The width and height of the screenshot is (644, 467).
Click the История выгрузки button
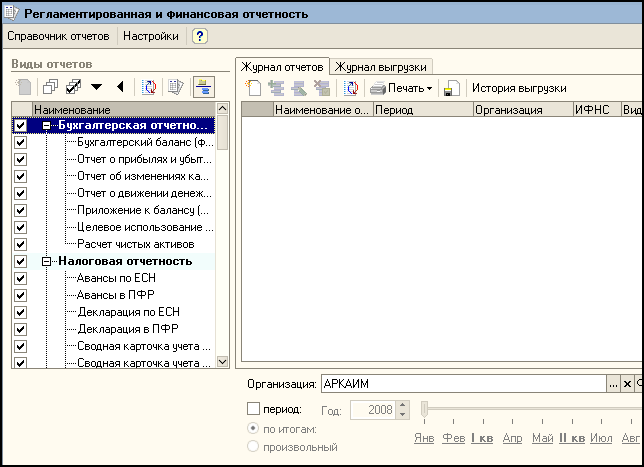519,88
